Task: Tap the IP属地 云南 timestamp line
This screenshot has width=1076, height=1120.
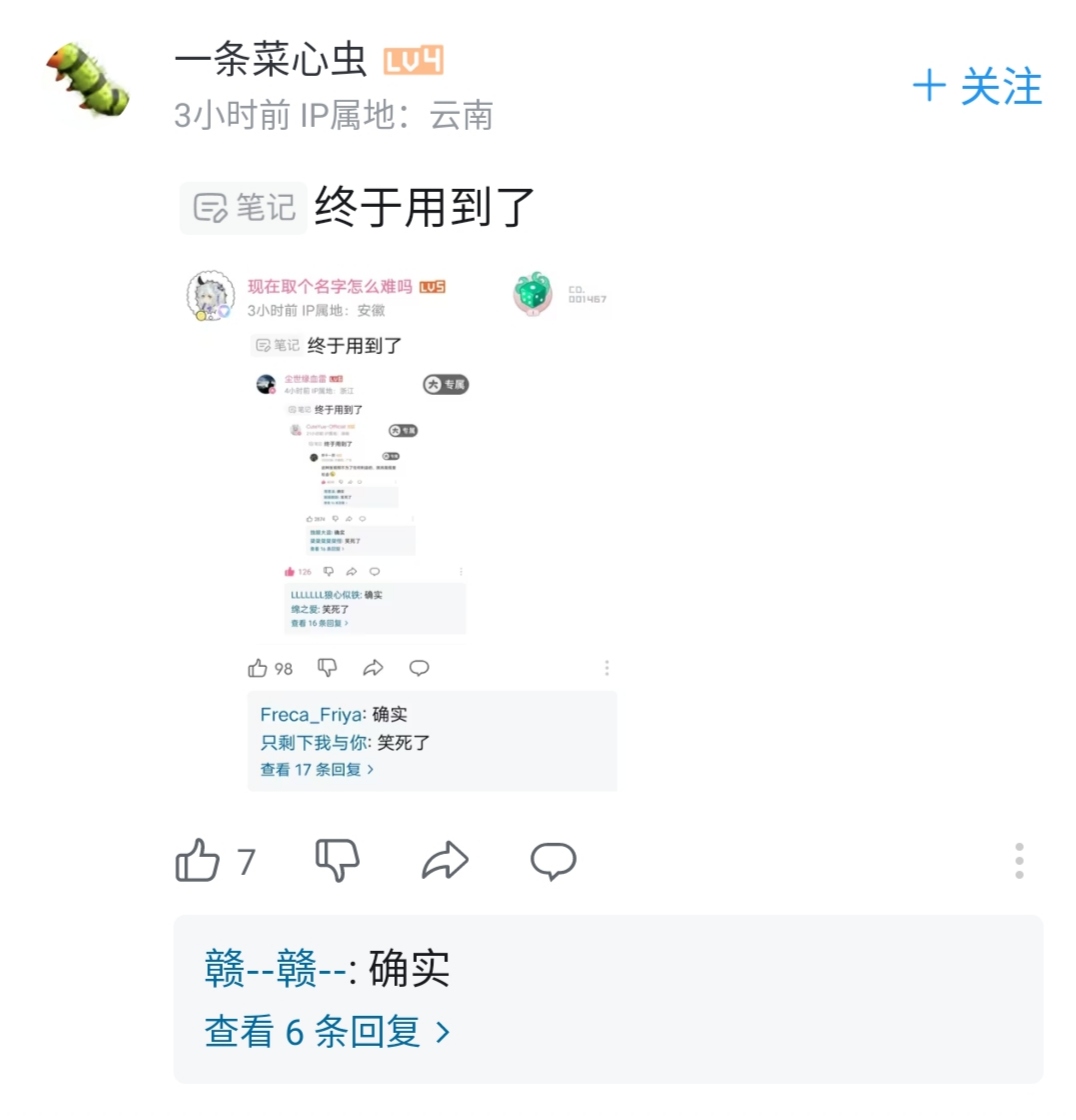Action: (x=334, y=115)
